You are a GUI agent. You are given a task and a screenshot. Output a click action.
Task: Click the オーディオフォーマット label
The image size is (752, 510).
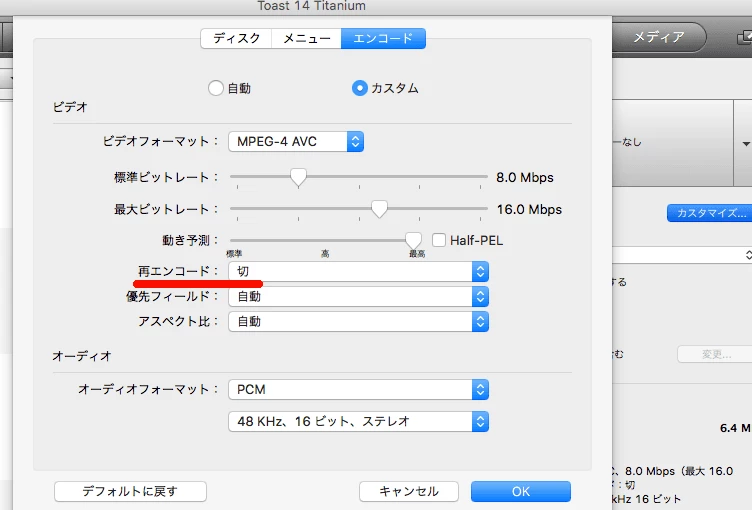(148, 389)
